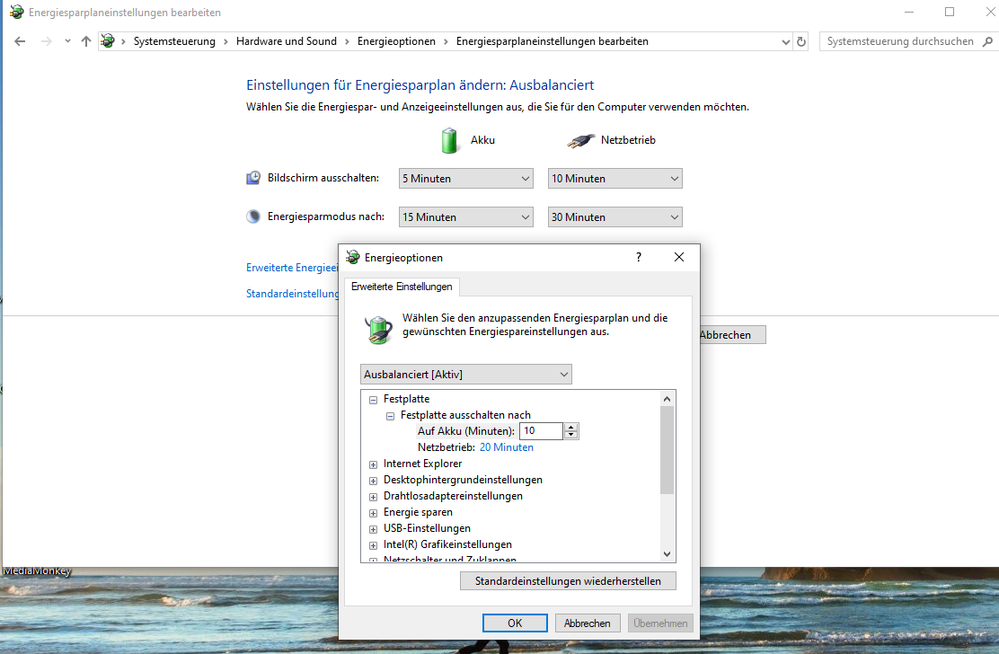Click the 20 Minuten Netzbetrieb link
Screen dimensions: 999x654
[x=506, y=447]
